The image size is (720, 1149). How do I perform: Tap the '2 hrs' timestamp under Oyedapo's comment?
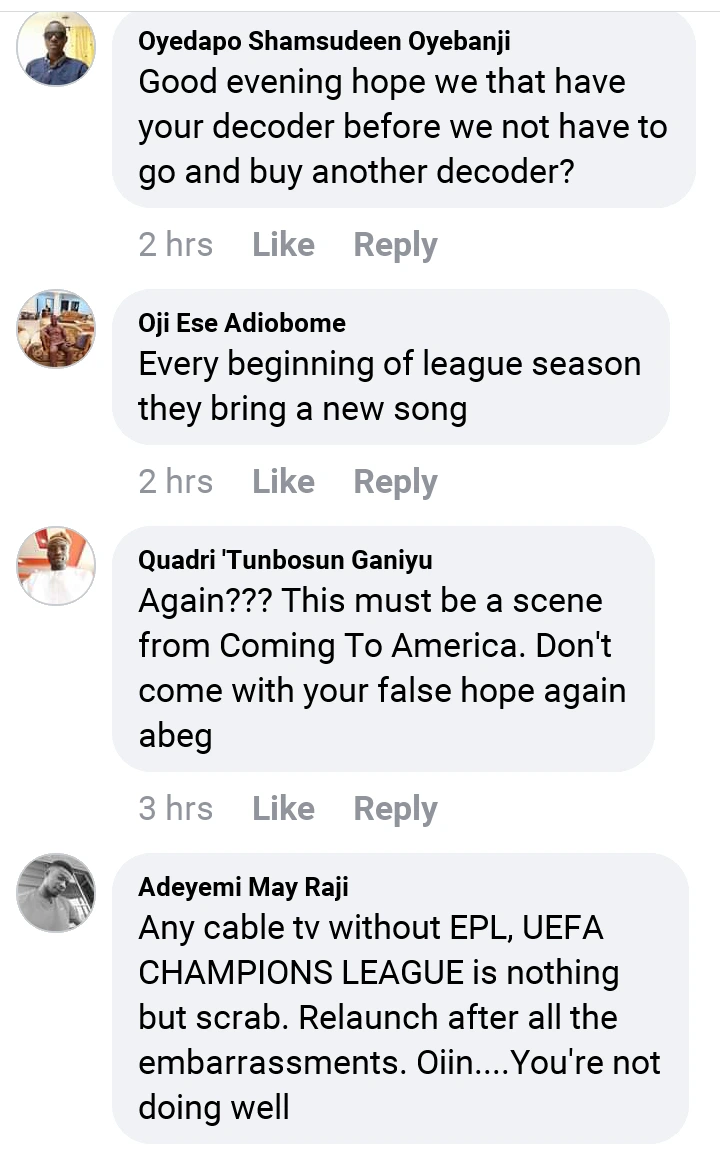click(175, 245)
